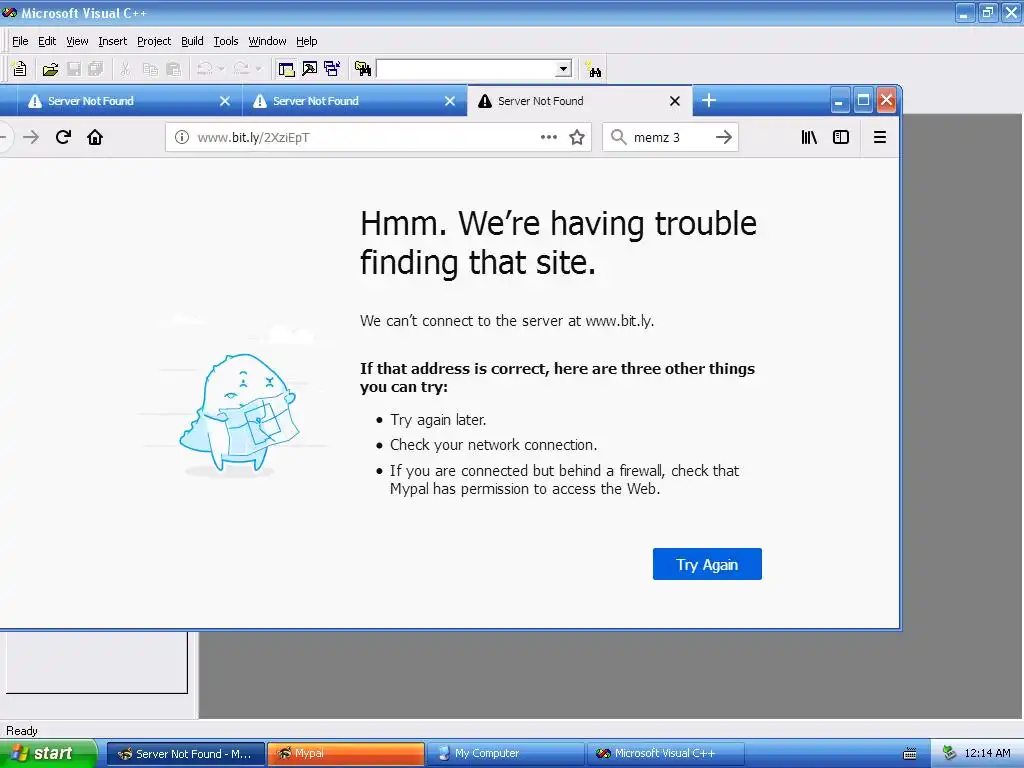Open the File menu
The width and height of the screenshot is (1024, 768).
pyautogui.click(x=20, y=41)
